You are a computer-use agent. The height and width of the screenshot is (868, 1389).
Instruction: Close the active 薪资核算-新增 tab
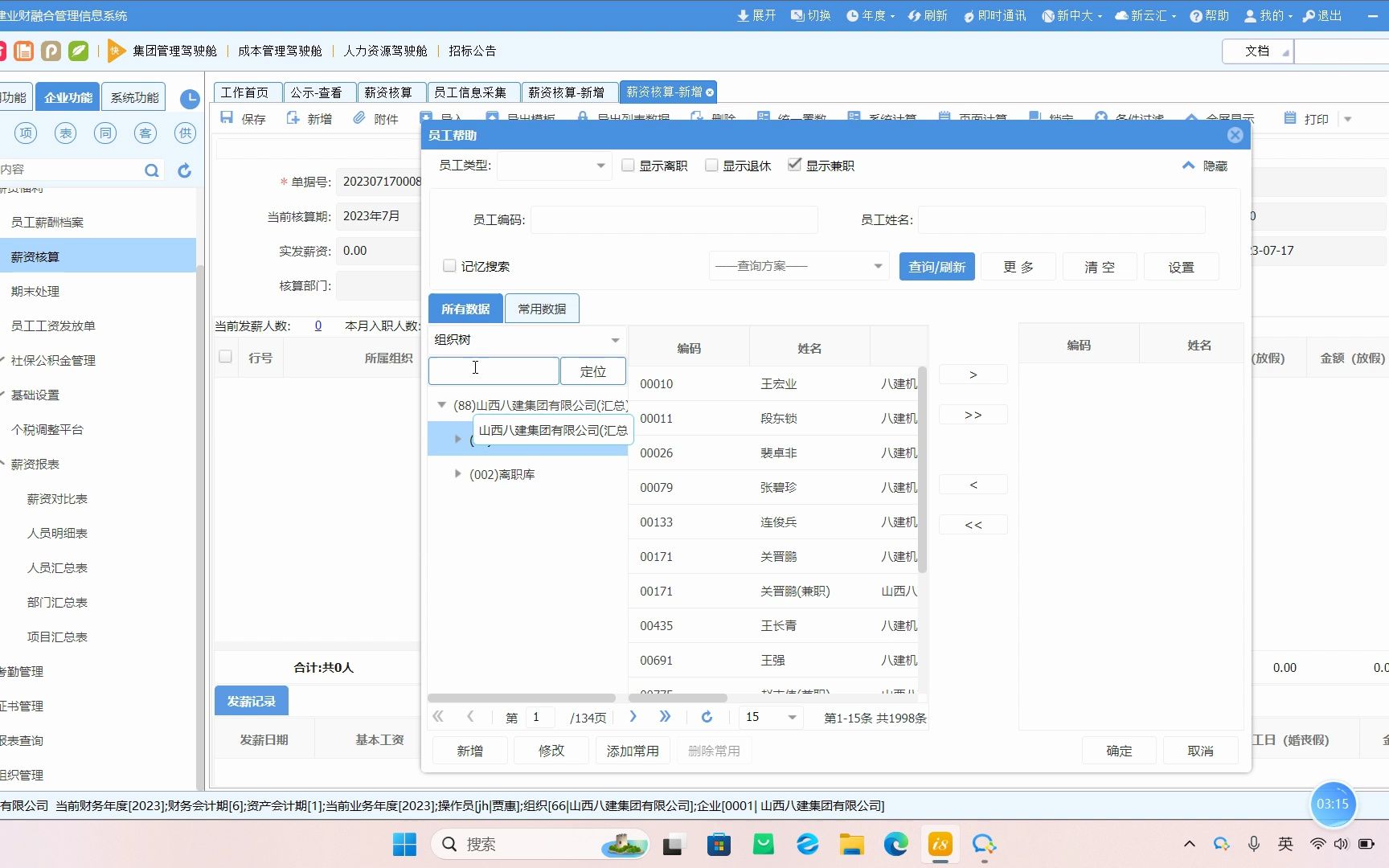coord(710,92)
